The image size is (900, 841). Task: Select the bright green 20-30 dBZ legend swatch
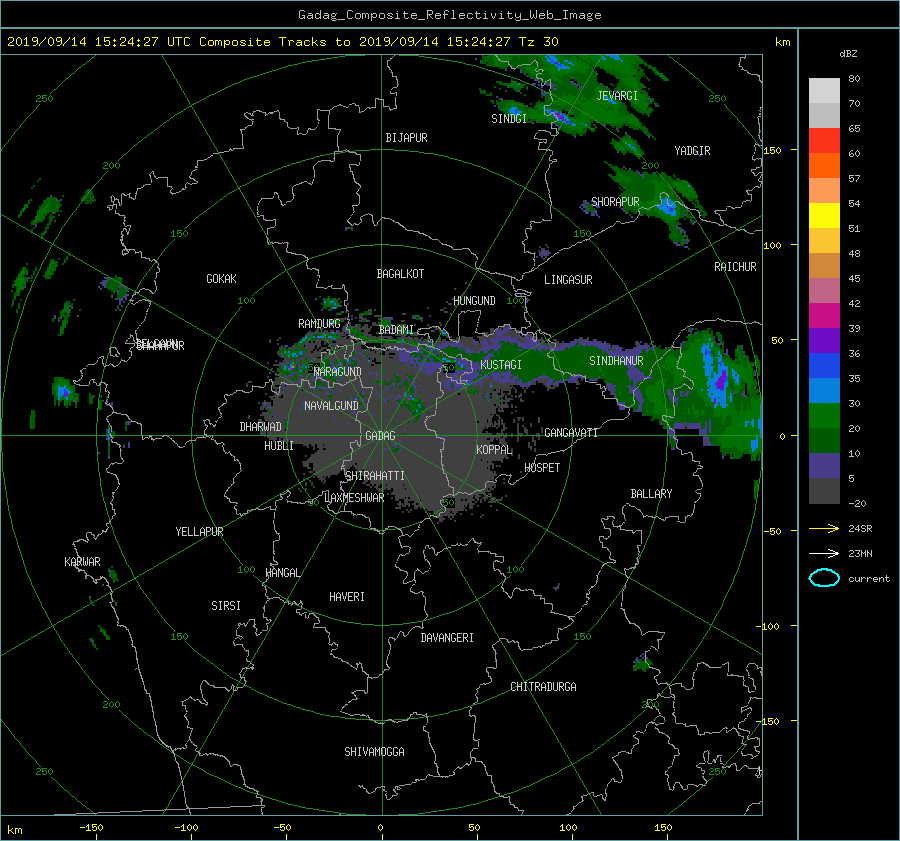[824, 415]
